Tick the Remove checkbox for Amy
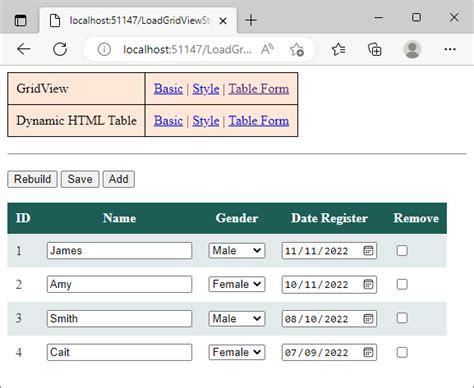474x388 pixels. coord(402,284)
